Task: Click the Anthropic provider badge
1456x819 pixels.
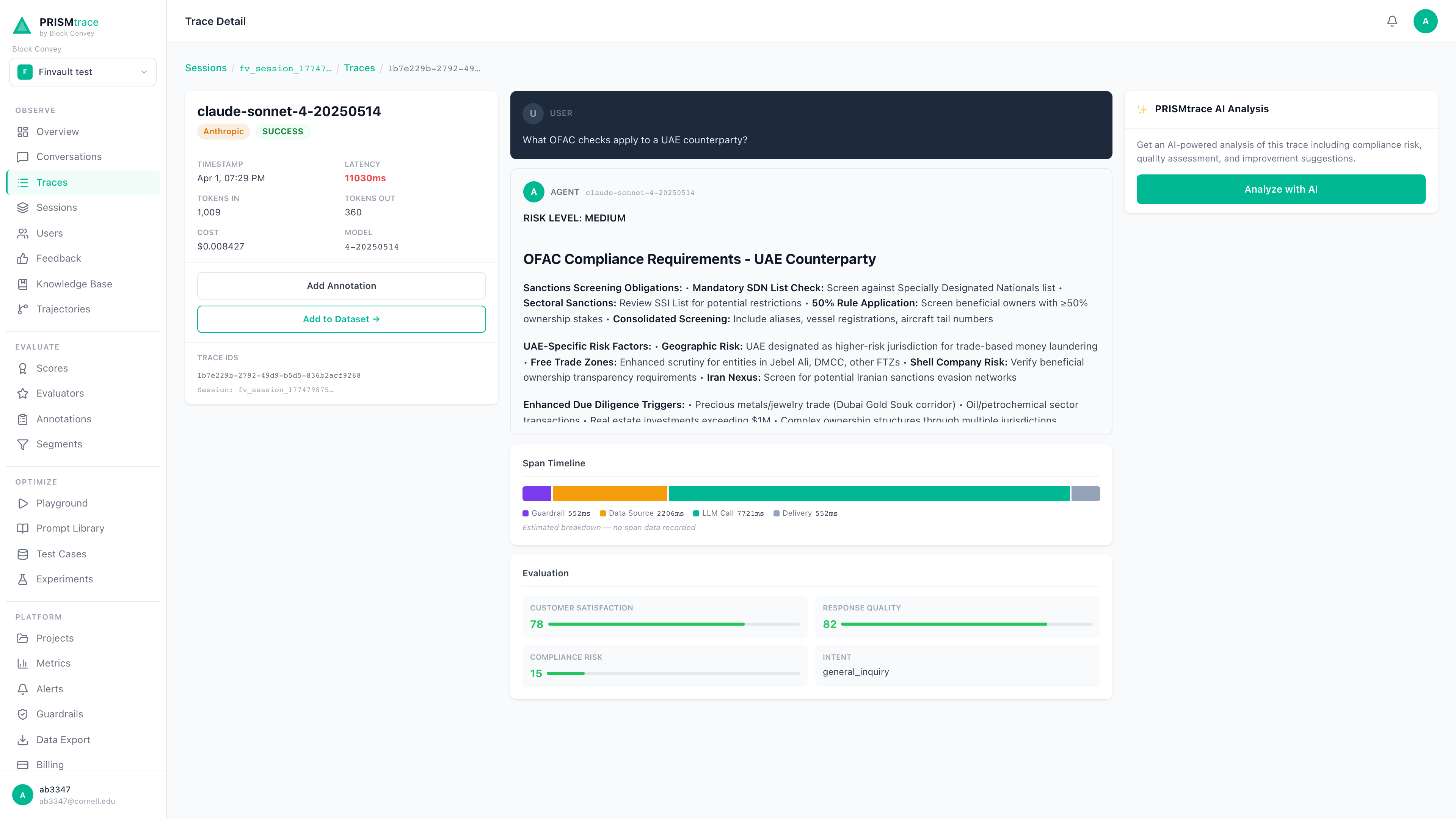Action: (x=223, y=131)
